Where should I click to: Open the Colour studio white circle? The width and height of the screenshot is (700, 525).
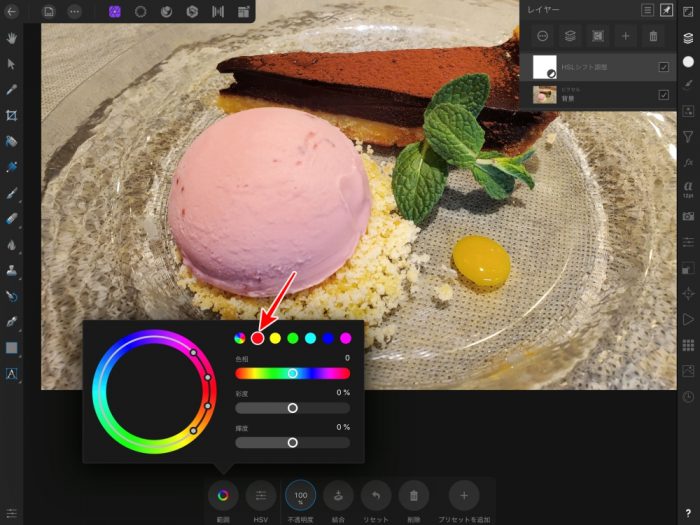point(688,62)
